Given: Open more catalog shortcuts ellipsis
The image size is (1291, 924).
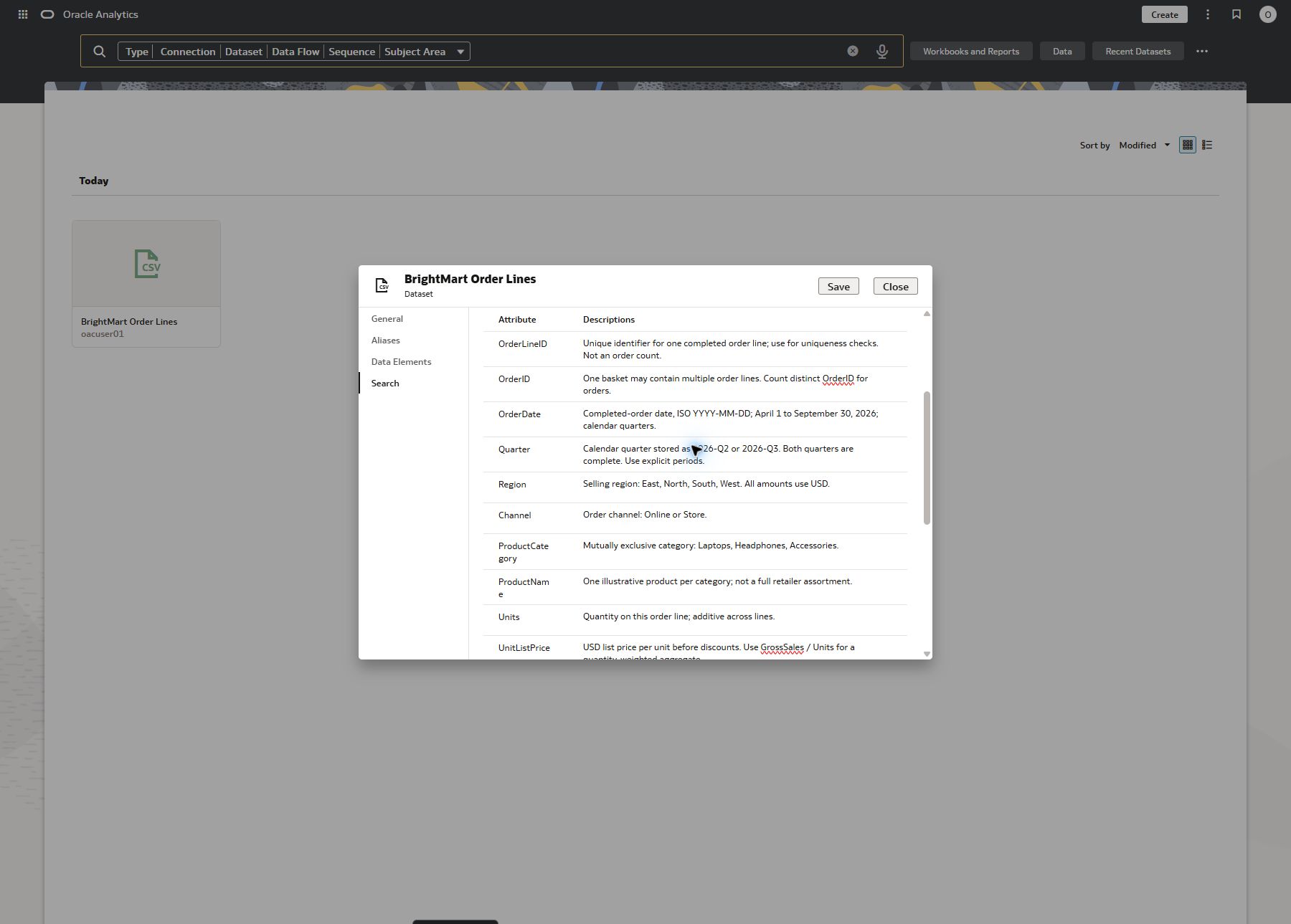Looking at the screenshot, I should coord(1202,51).
